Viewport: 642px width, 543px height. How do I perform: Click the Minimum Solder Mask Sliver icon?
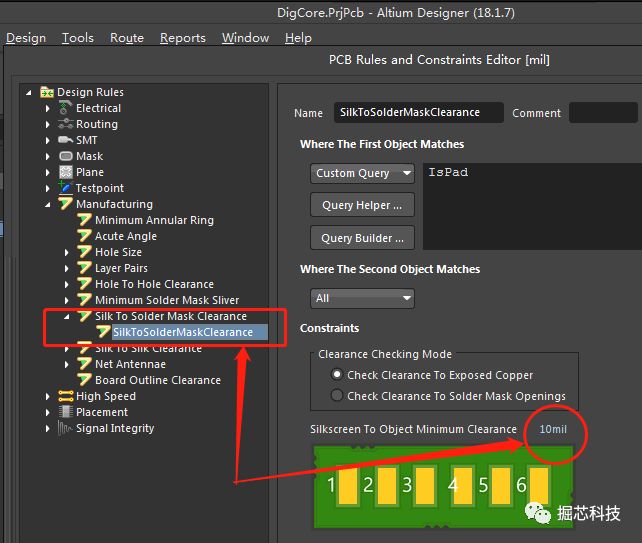[x=84, y=300]
